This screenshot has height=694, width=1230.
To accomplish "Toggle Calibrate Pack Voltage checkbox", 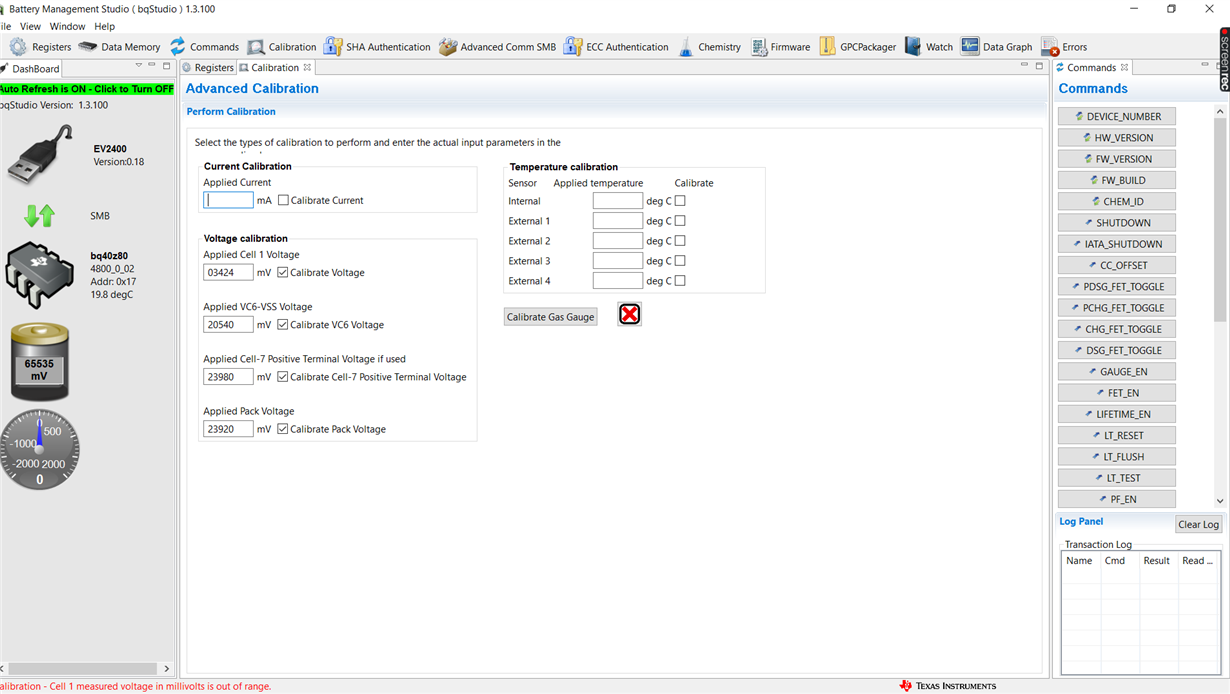I will [283, 429].
